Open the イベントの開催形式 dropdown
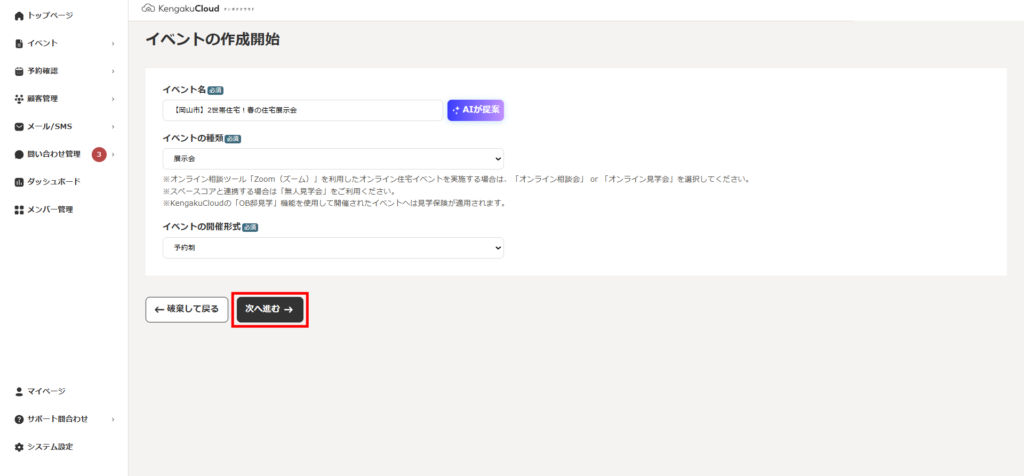1024x476 pixels. click(333, 247)
